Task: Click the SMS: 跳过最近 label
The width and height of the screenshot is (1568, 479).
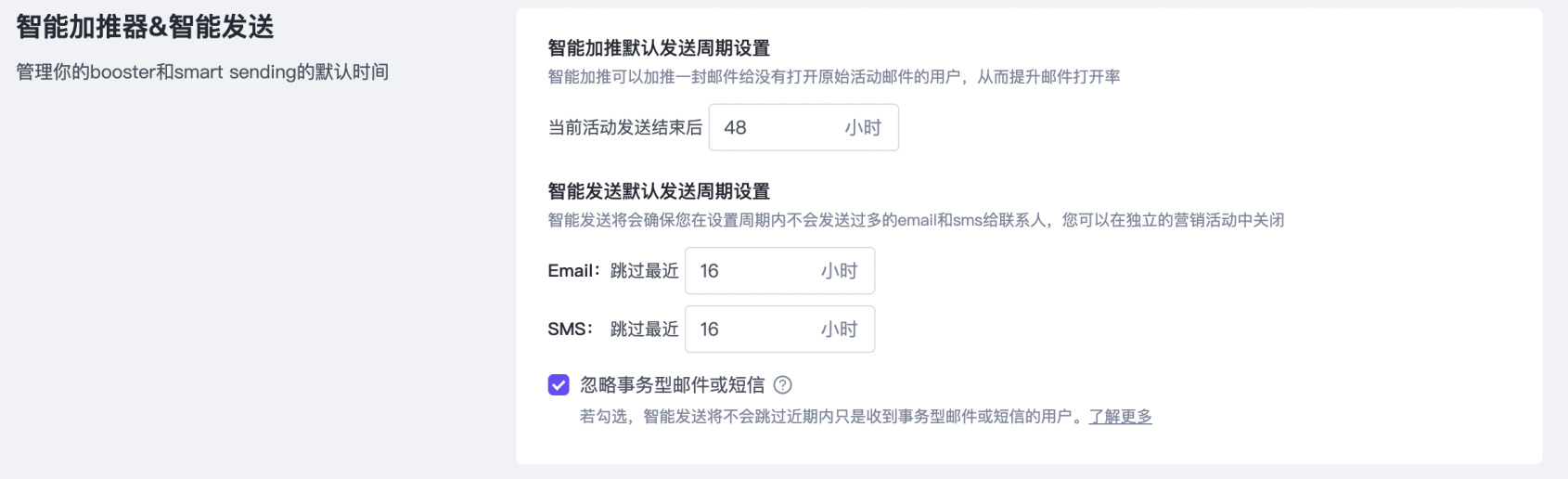Action: [612, 330]
